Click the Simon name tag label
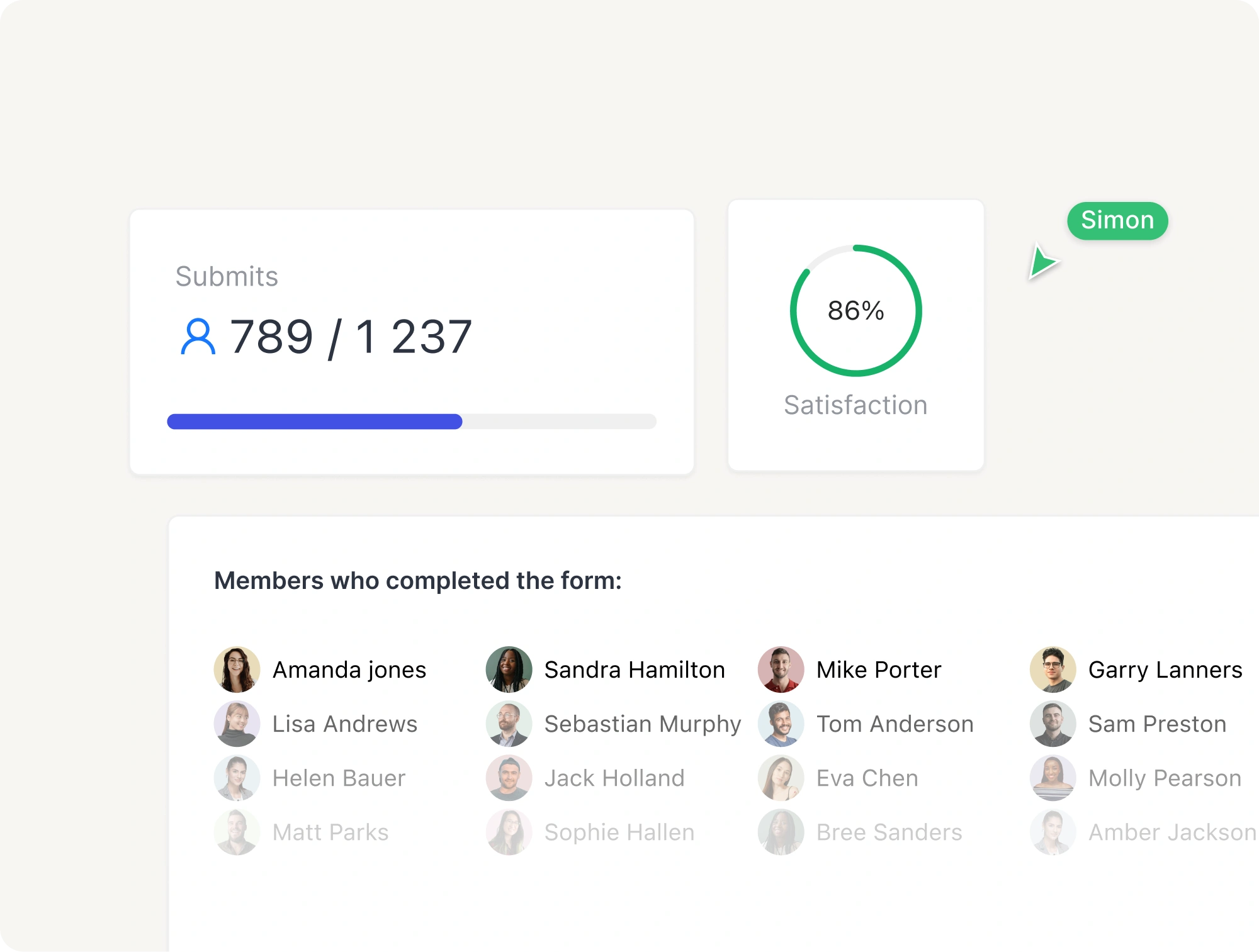 point(1117,221)
